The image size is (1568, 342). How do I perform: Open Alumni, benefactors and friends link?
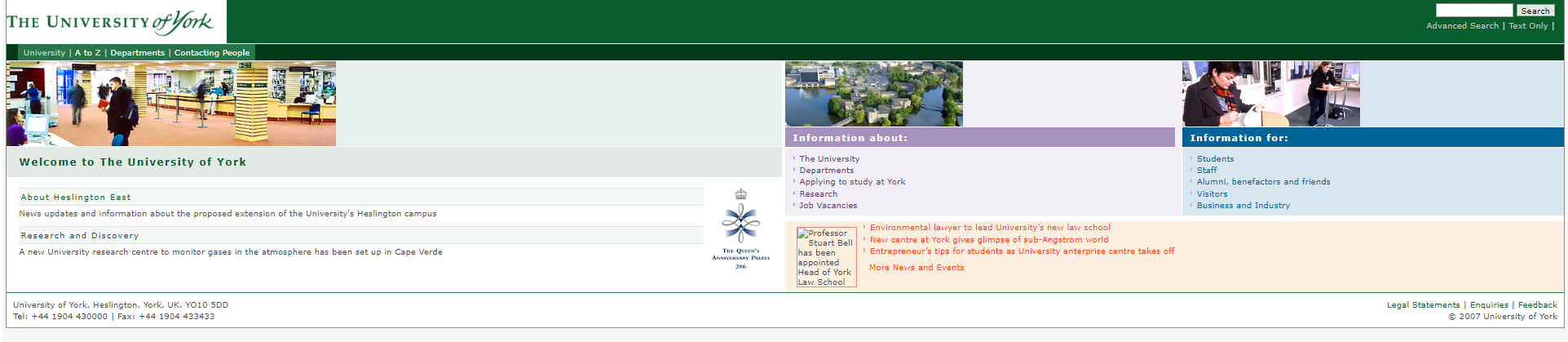tap(1263, 182)
